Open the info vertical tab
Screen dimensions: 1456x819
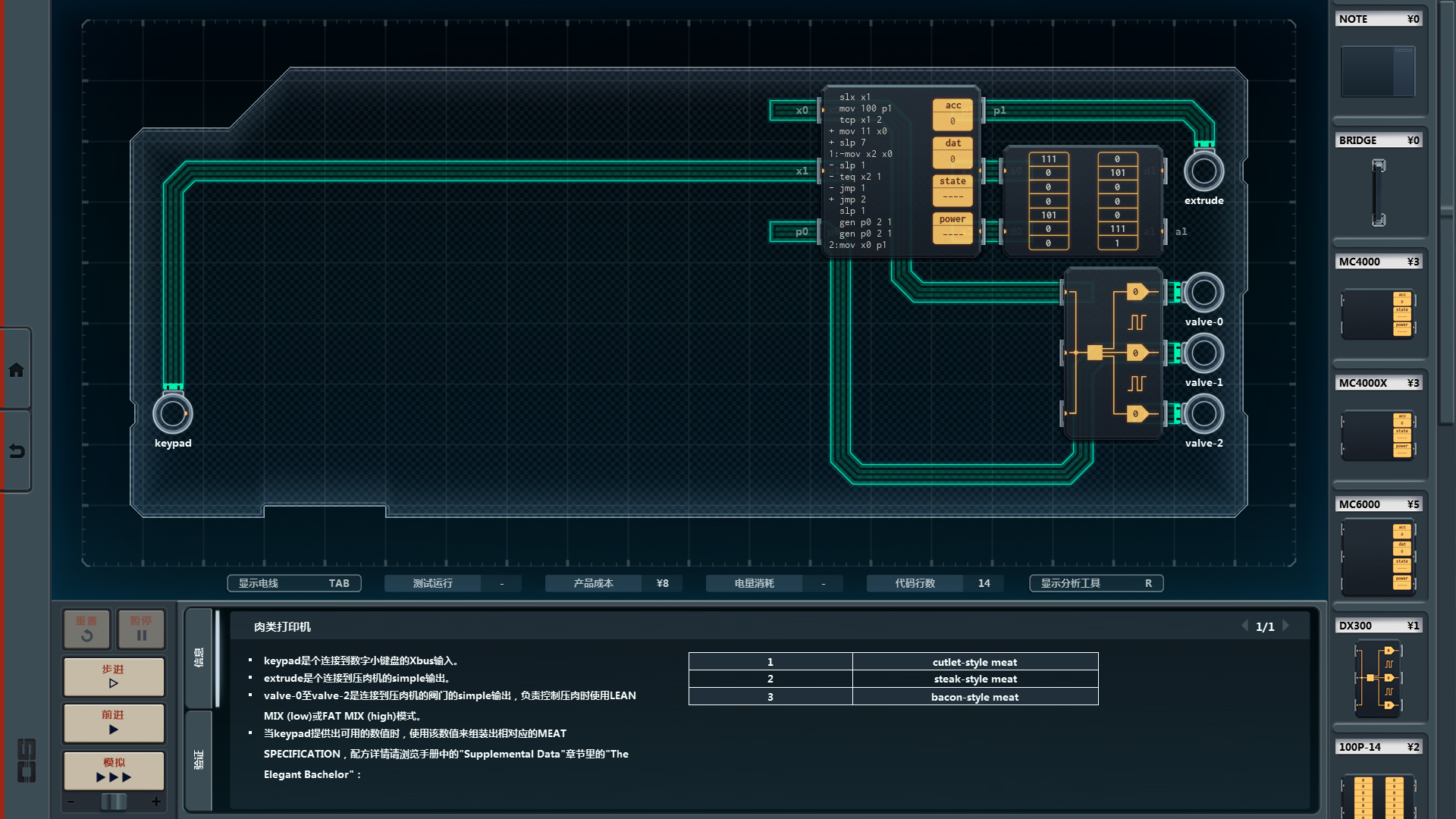tap(199, 657)
